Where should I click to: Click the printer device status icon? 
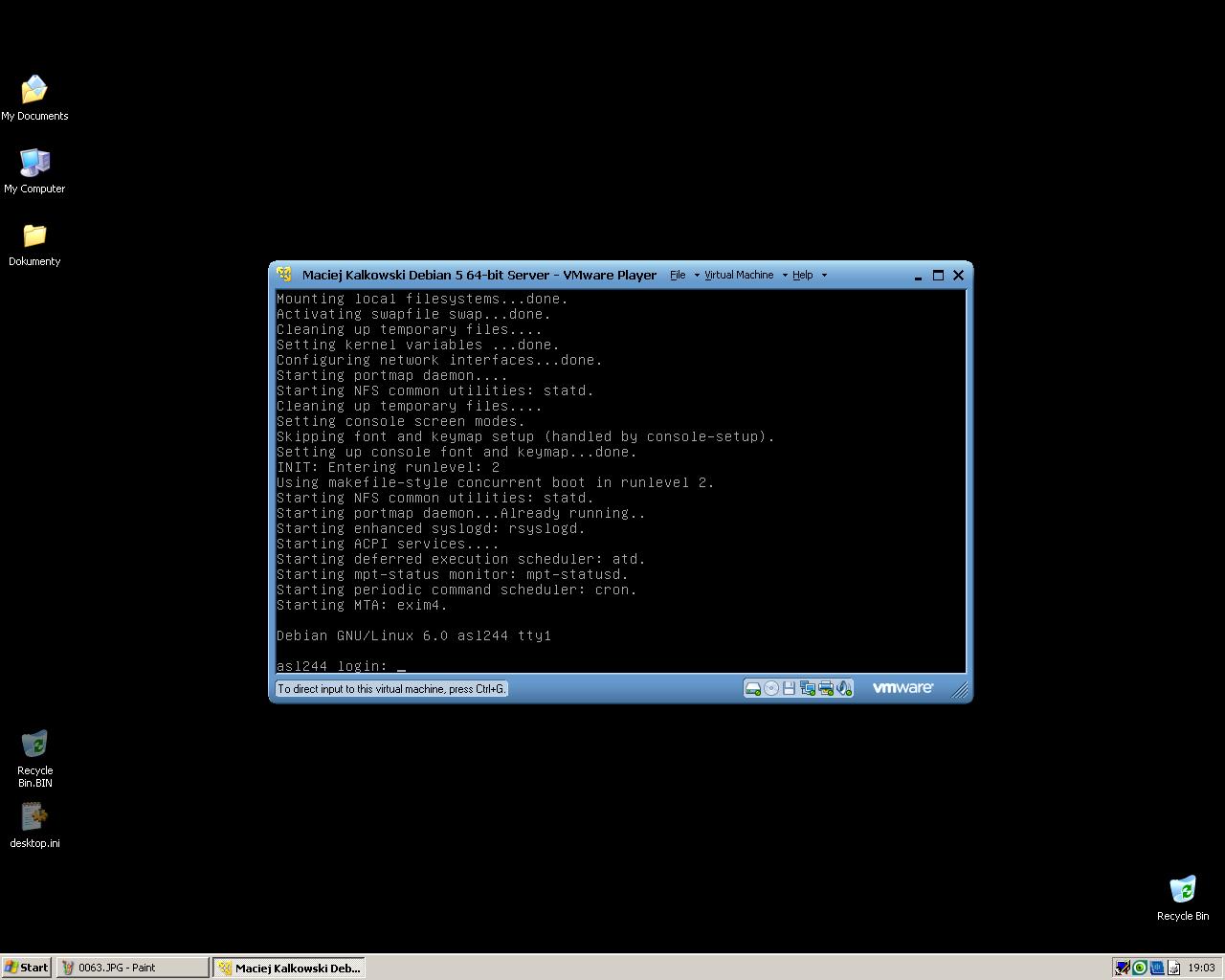[x=825, y=688]
